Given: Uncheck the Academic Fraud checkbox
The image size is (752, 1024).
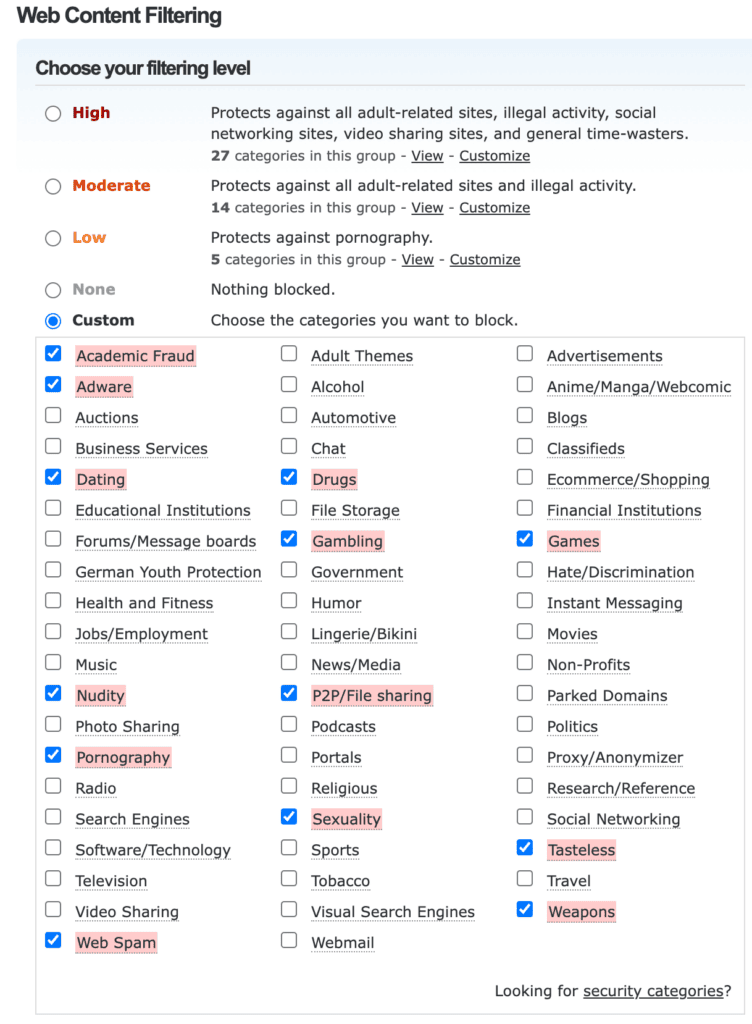Looking at the screenshot, I should [x=54, y=354].
